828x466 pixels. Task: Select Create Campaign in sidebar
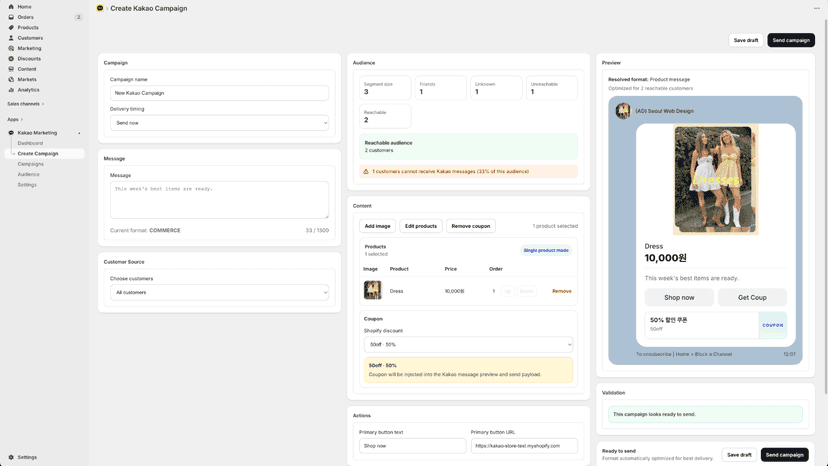(44, 154)
